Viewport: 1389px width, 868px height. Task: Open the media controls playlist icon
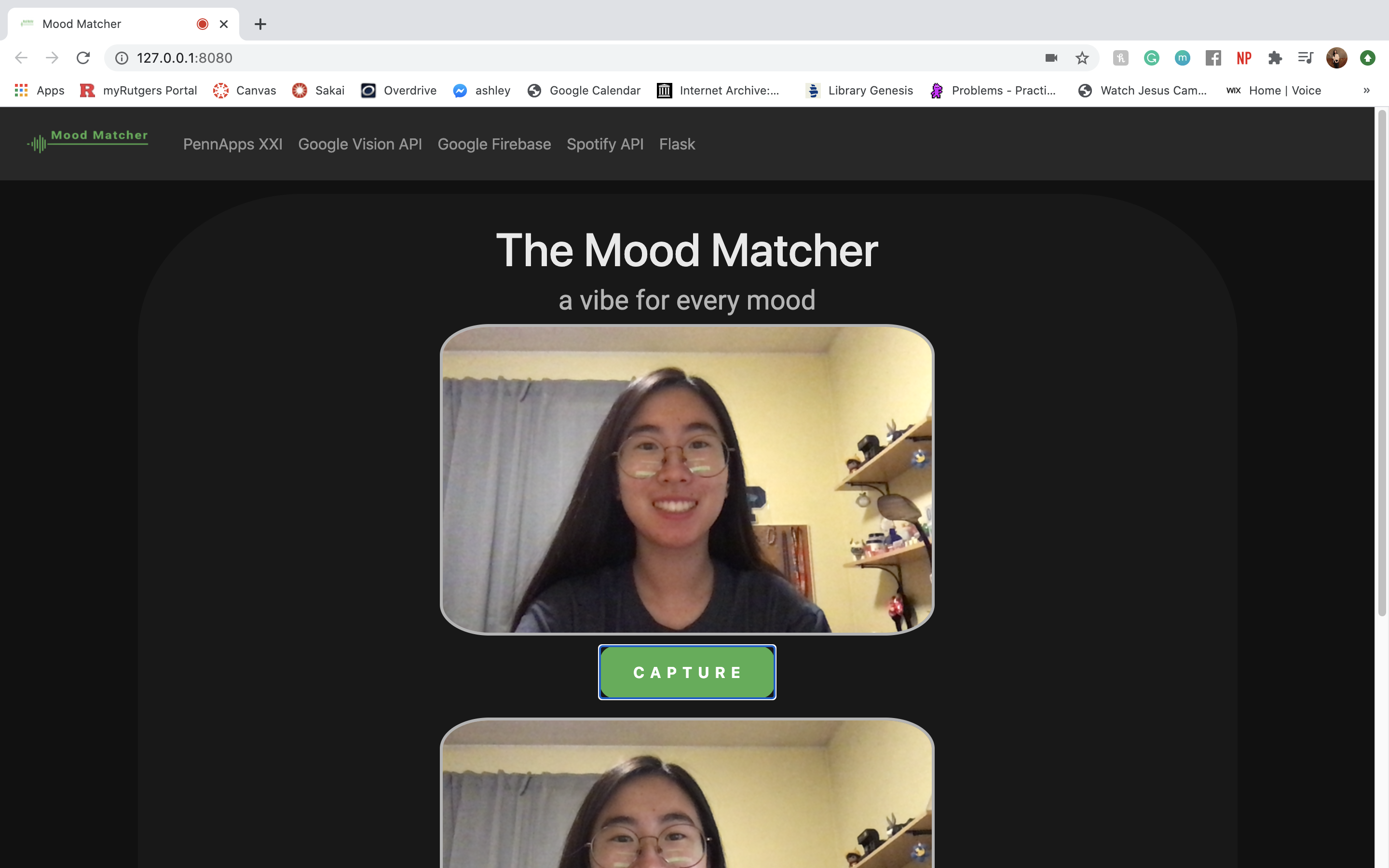(1306, 58)
